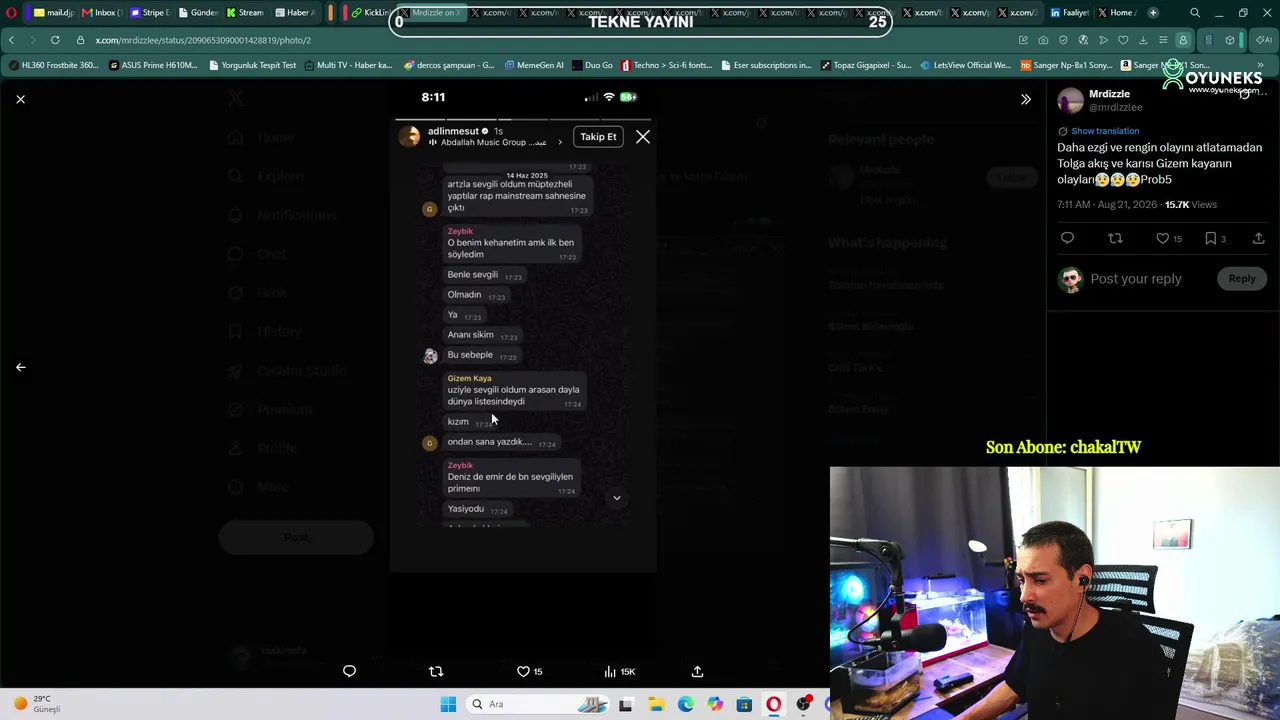Open Techno > Sci-fi fonts bookmark

(x=667, y=65)
